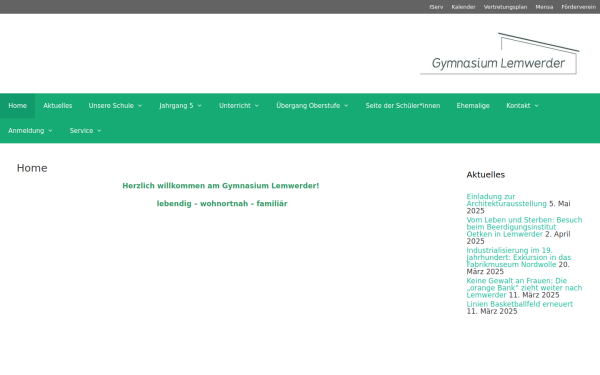This screenshot has width=600, height=375.
Task: Open the Vertretungsplan link
Action: [505, 7]
